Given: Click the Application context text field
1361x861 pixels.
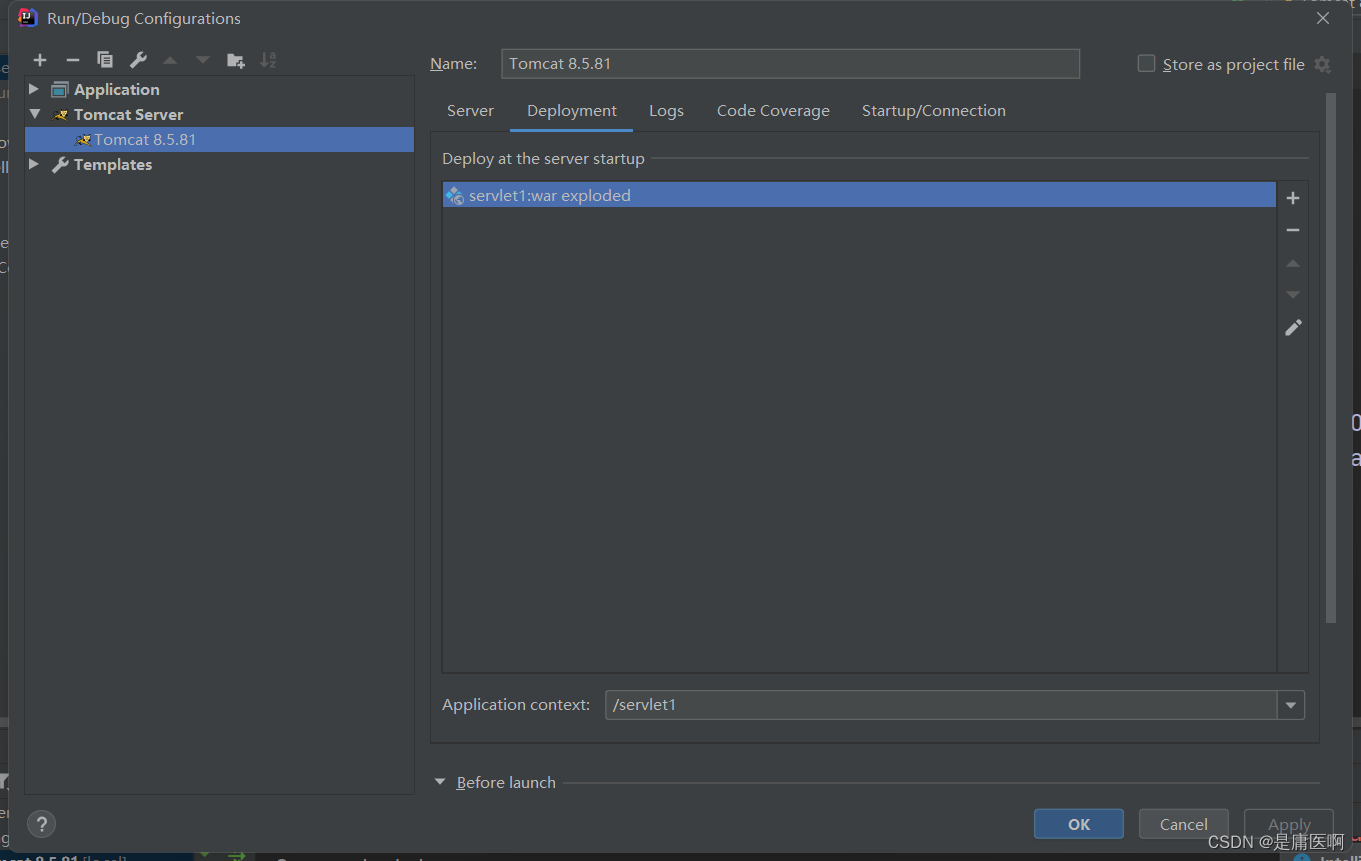Looking at the screenshot, I should (x=941, y=705).
